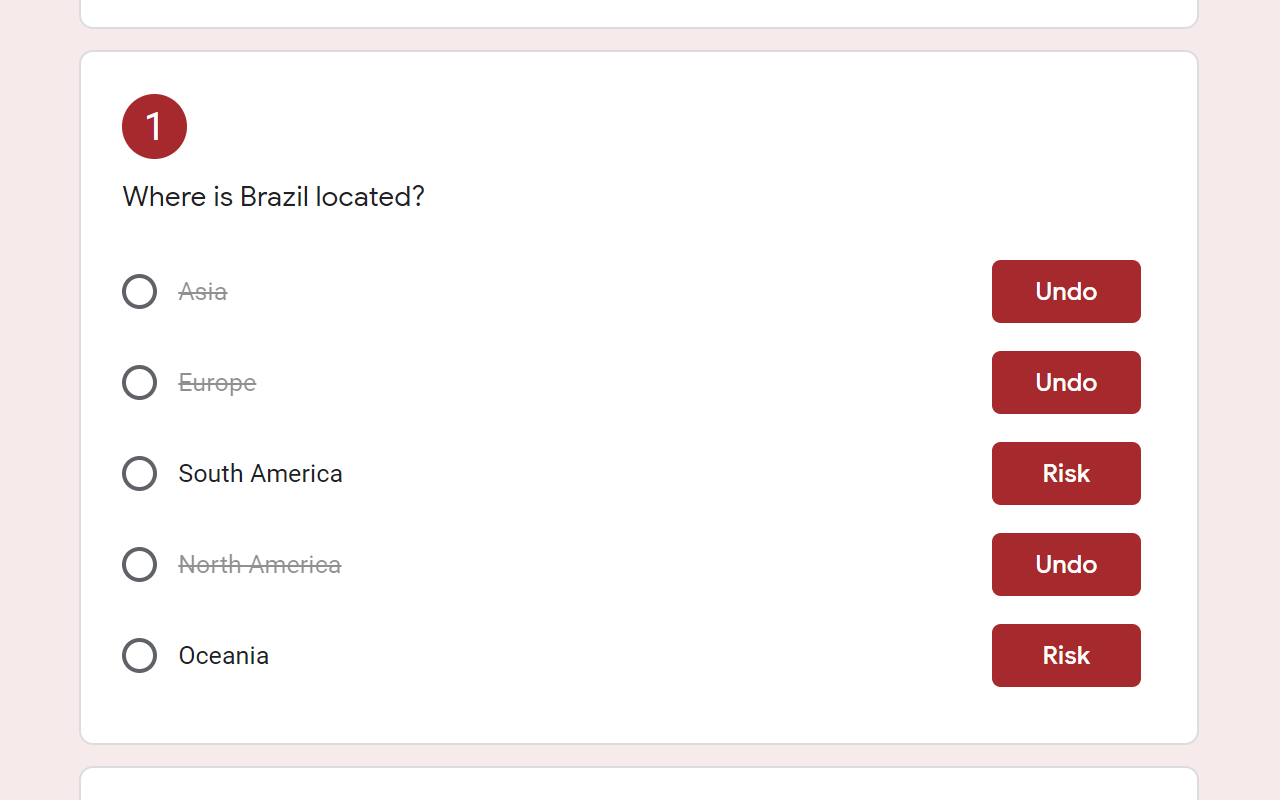Undo the crossed-out North America option
This screenshot has width=1280, height=800.
tap(1066, 565)
